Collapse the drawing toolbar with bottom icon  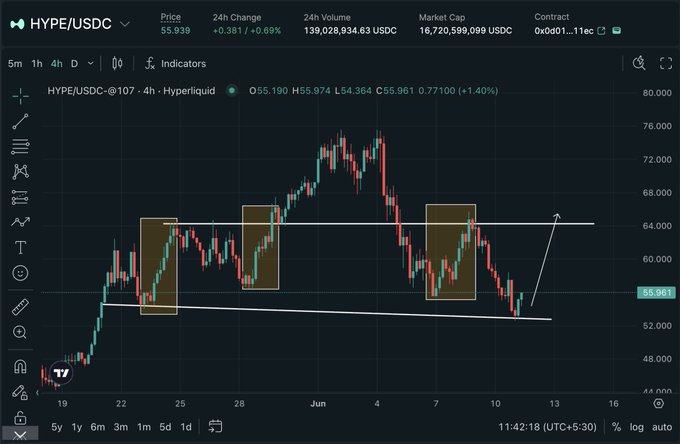[x=20, y=435]
